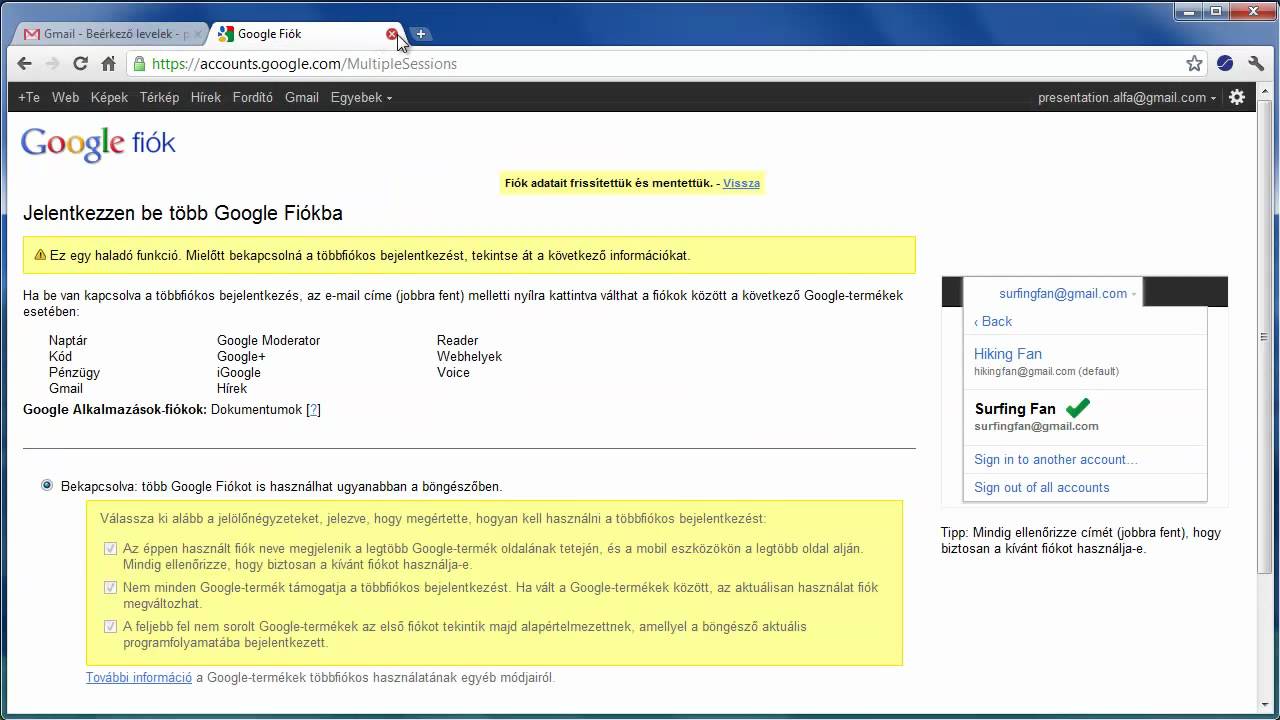The width and height of the screenshot is (1280, 720).
Task: Expand the Egyebek dropdown
Action: coord(361,98)
